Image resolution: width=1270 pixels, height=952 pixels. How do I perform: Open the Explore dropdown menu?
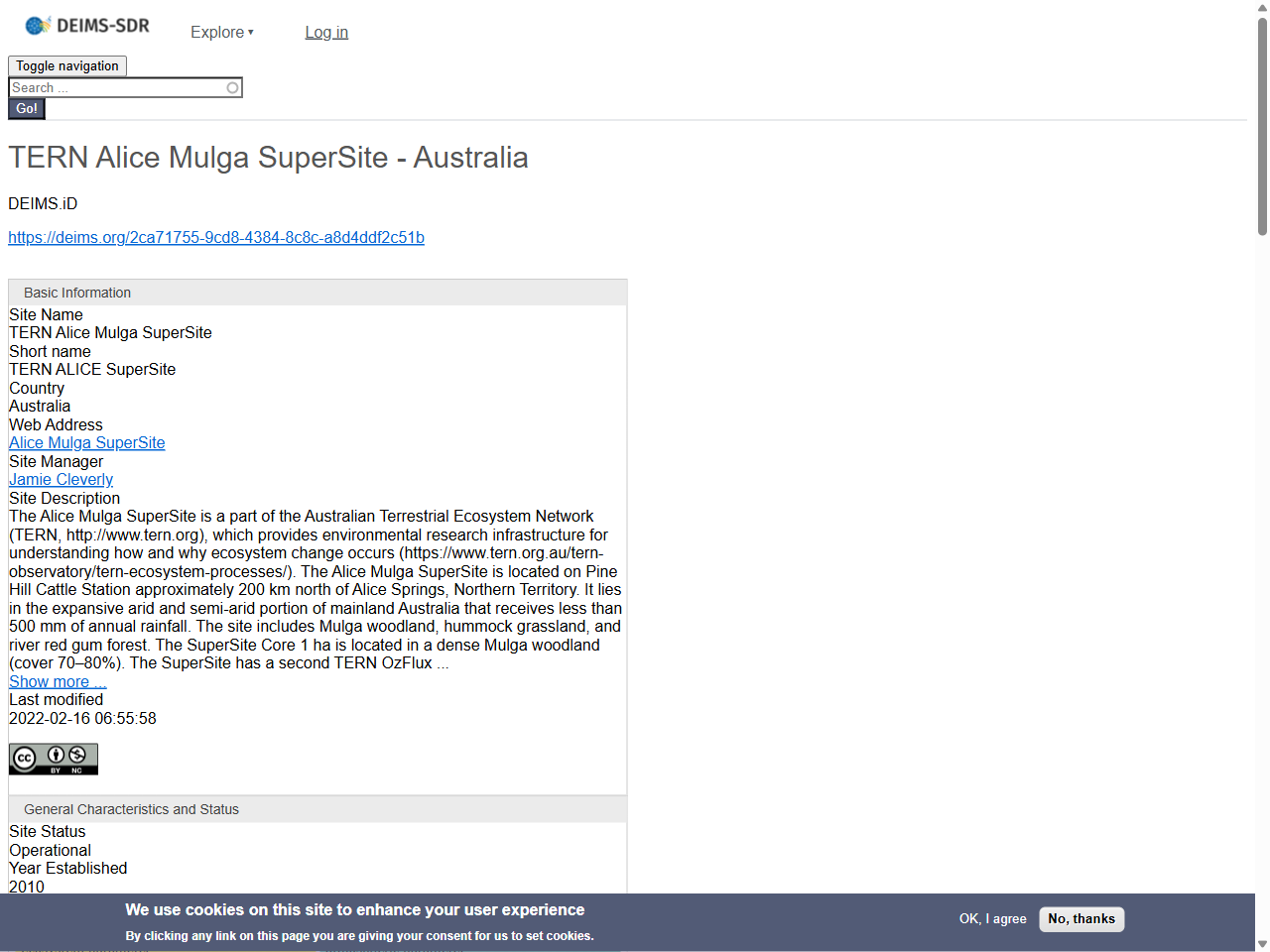pyautogui.click(x=222, y=32)
